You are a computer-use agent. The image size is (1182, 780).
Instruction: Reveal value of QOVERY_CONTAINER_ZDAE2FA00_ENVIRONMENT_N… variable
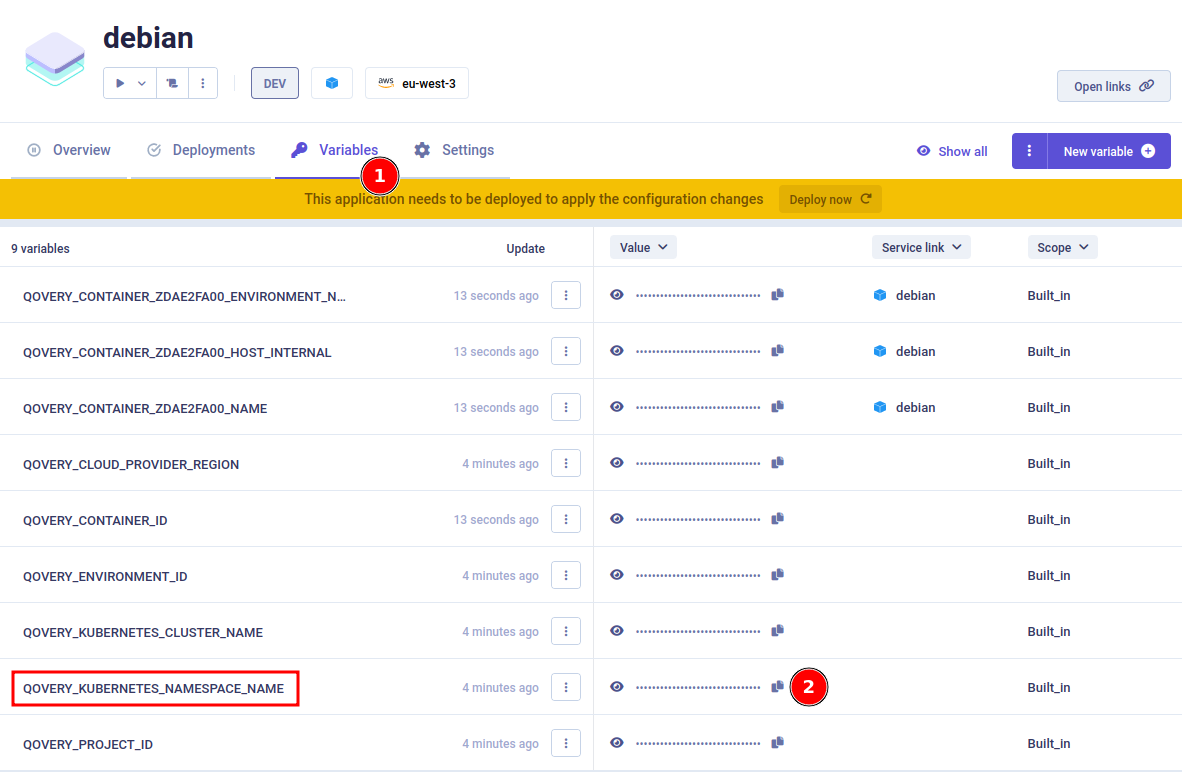tap(617, 295)
